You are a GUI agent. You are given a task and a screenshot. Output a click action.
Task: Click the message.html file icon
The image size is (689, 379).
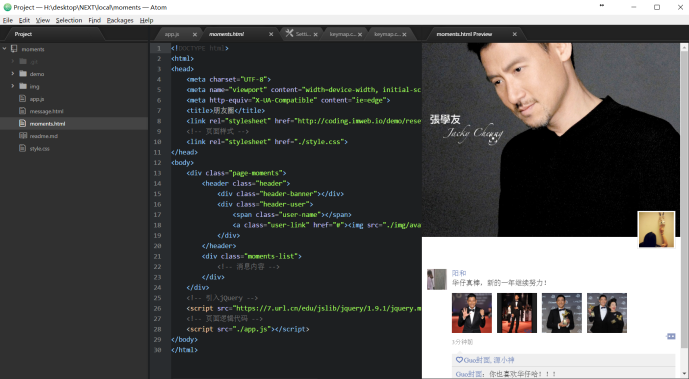(22, 111)
